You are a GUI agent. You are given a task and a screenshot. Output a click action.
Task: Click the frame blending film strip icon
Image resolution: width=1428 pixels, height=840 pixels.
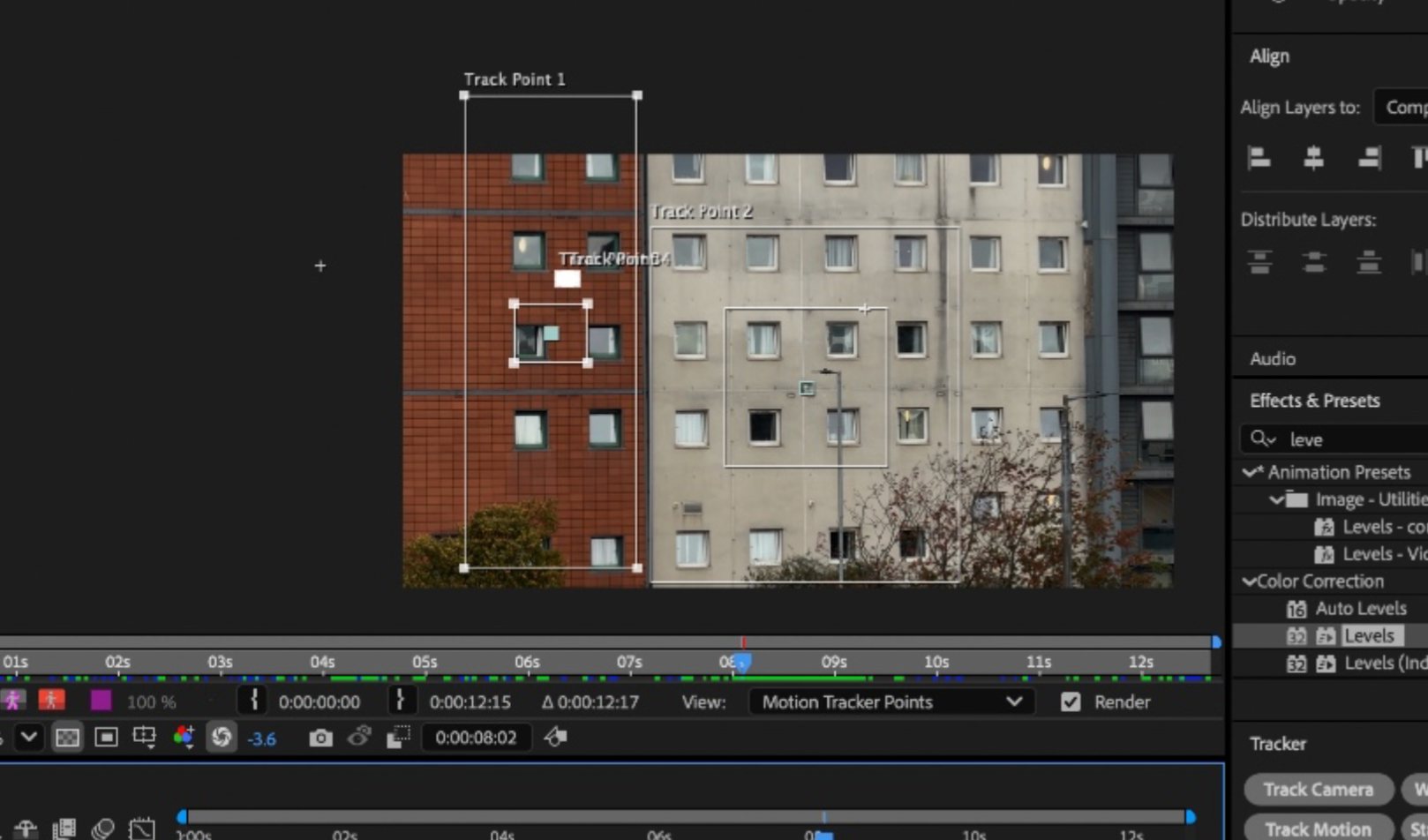[64, 829]
